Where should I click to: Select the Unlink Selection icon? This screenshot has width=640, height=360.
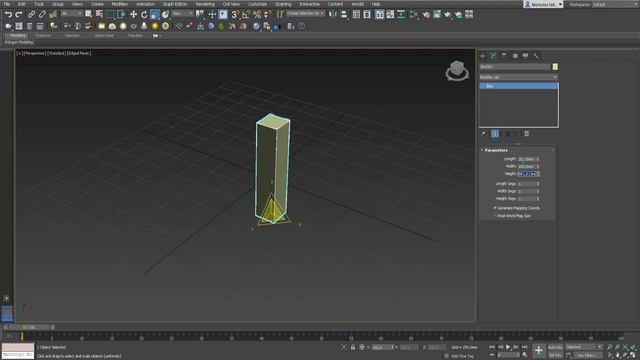pos(42,14)
